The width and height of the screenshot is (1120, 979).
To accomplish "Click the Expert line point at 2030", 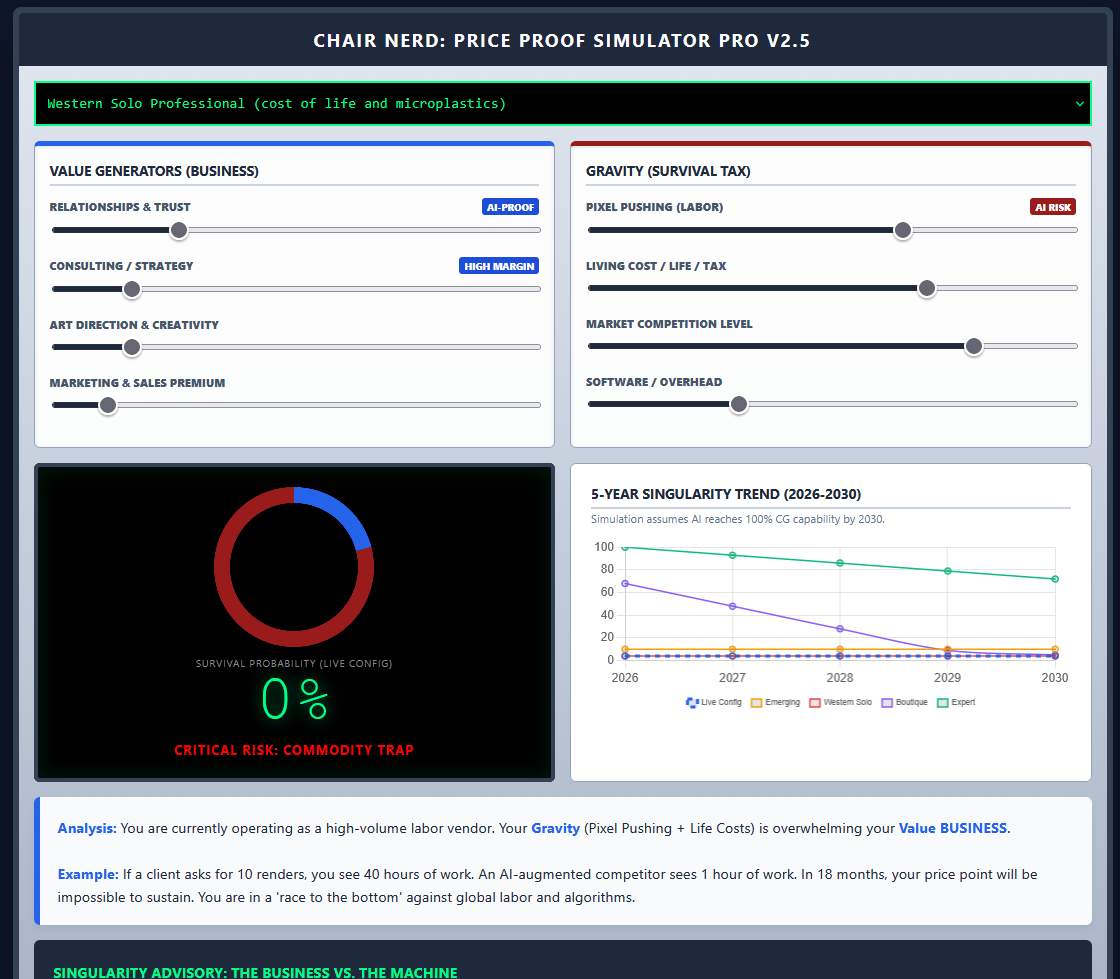I will pyautogui.click(x=1055, y=579).
